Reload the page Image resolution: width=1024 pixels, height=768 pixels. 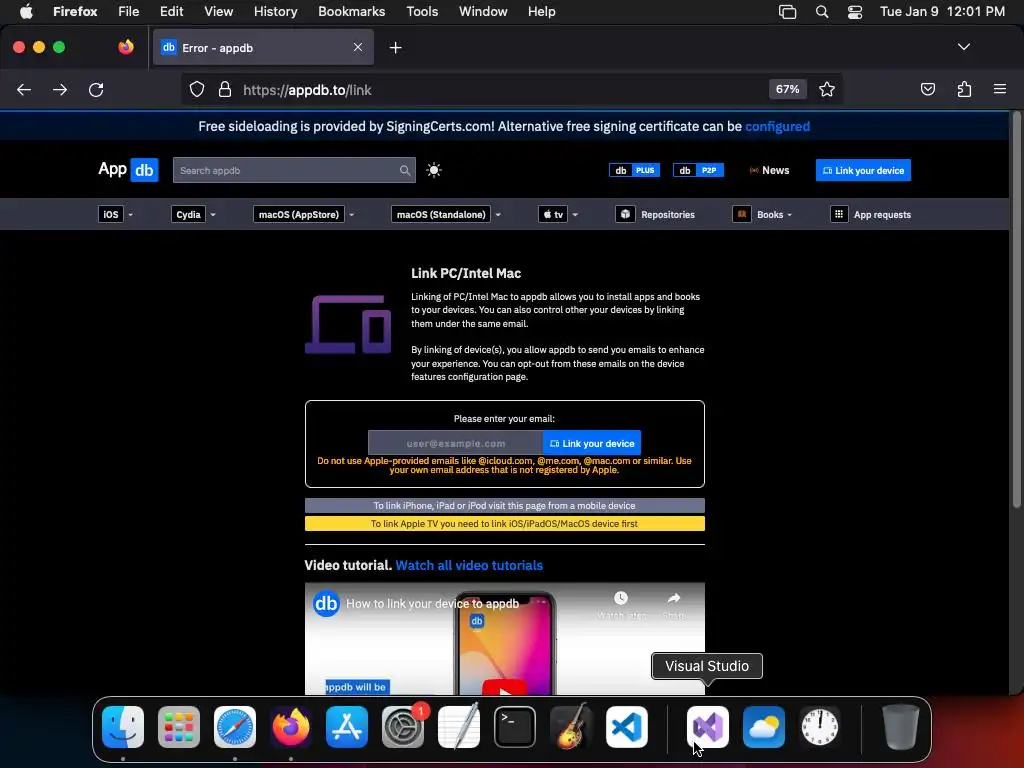coord(96,89)
